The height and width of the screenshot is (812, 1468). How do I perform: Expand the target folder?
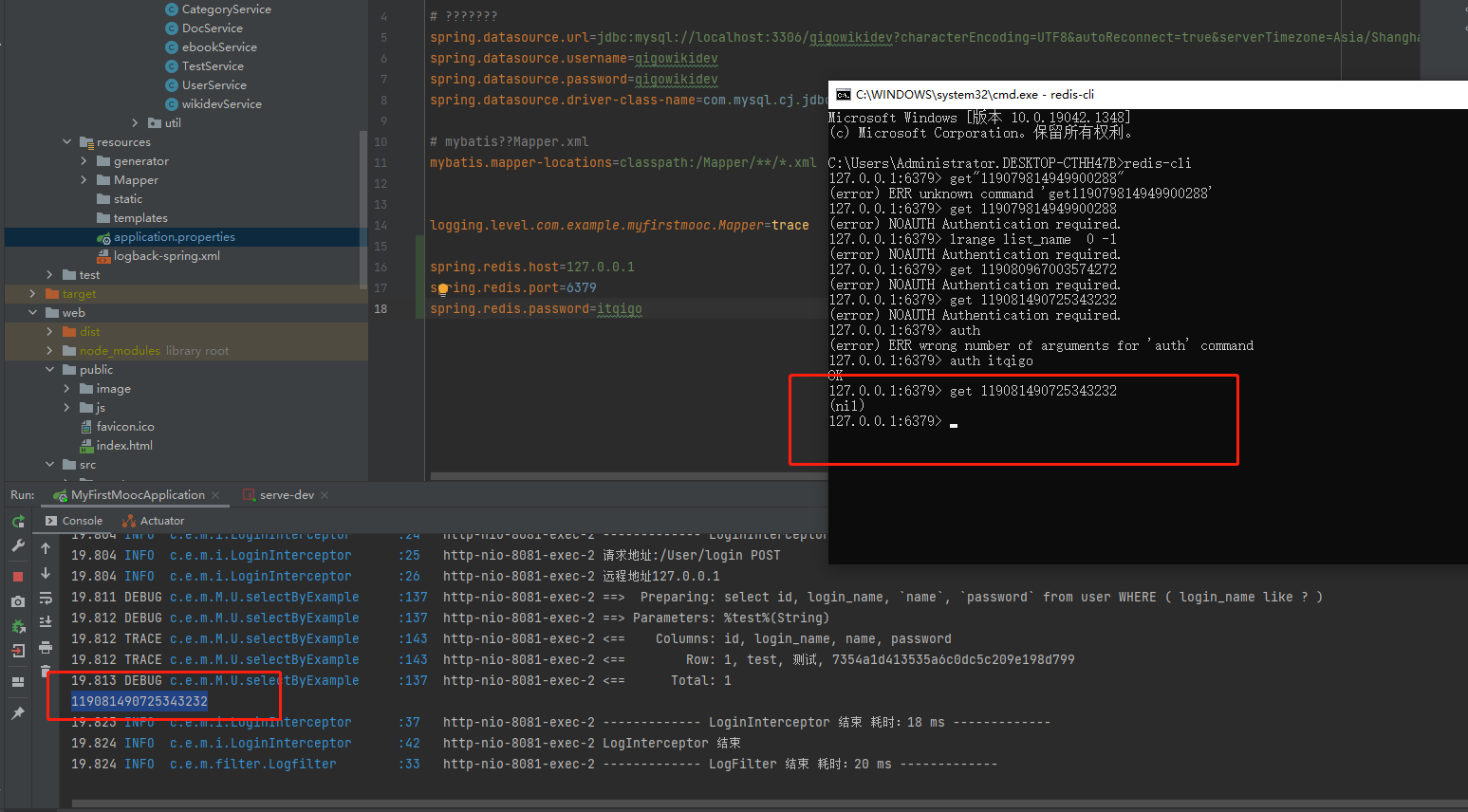coord(32,294)
